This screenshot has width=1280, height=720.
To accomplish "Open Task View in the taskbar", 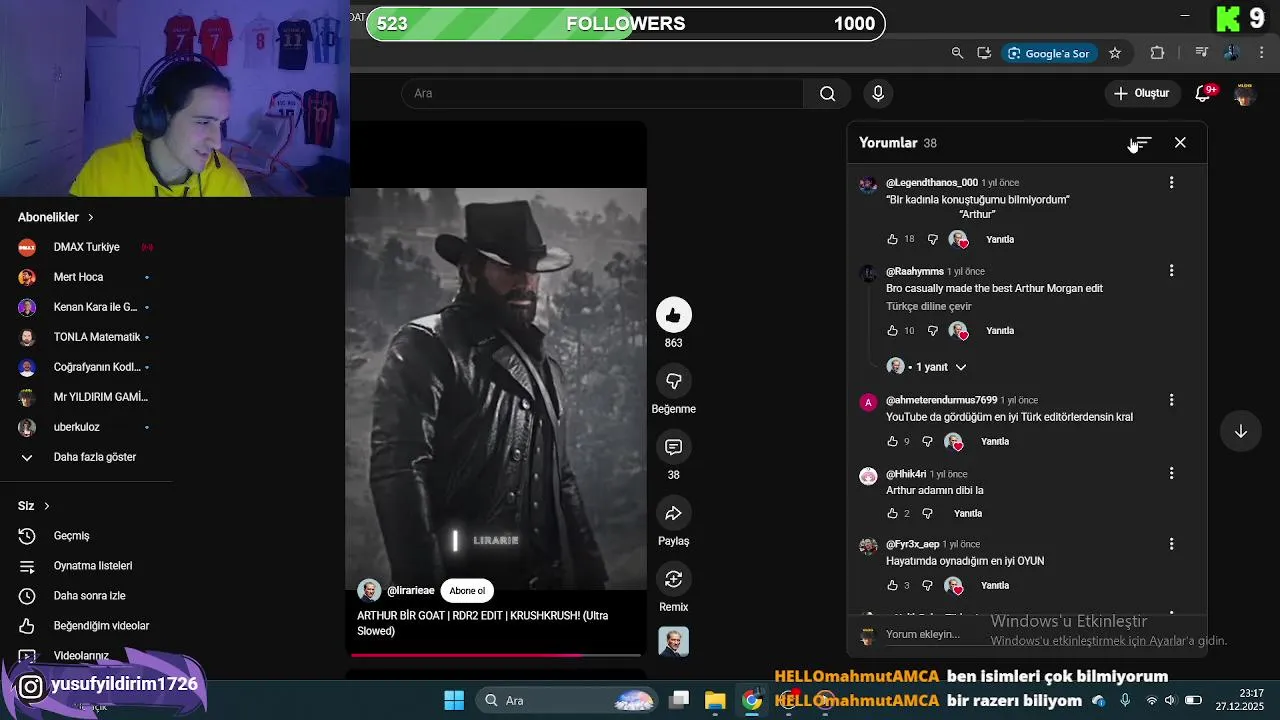I will click(x=679, y=700).
